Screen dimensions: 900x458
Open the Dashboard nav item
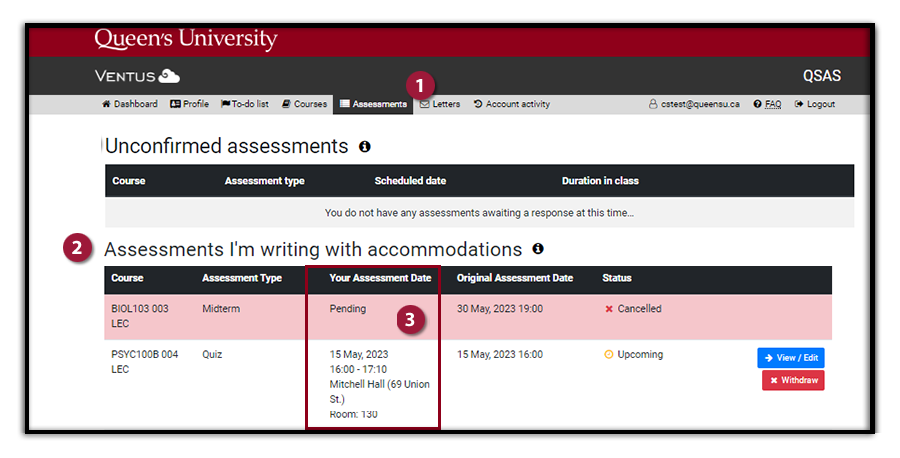pos(130,104)
